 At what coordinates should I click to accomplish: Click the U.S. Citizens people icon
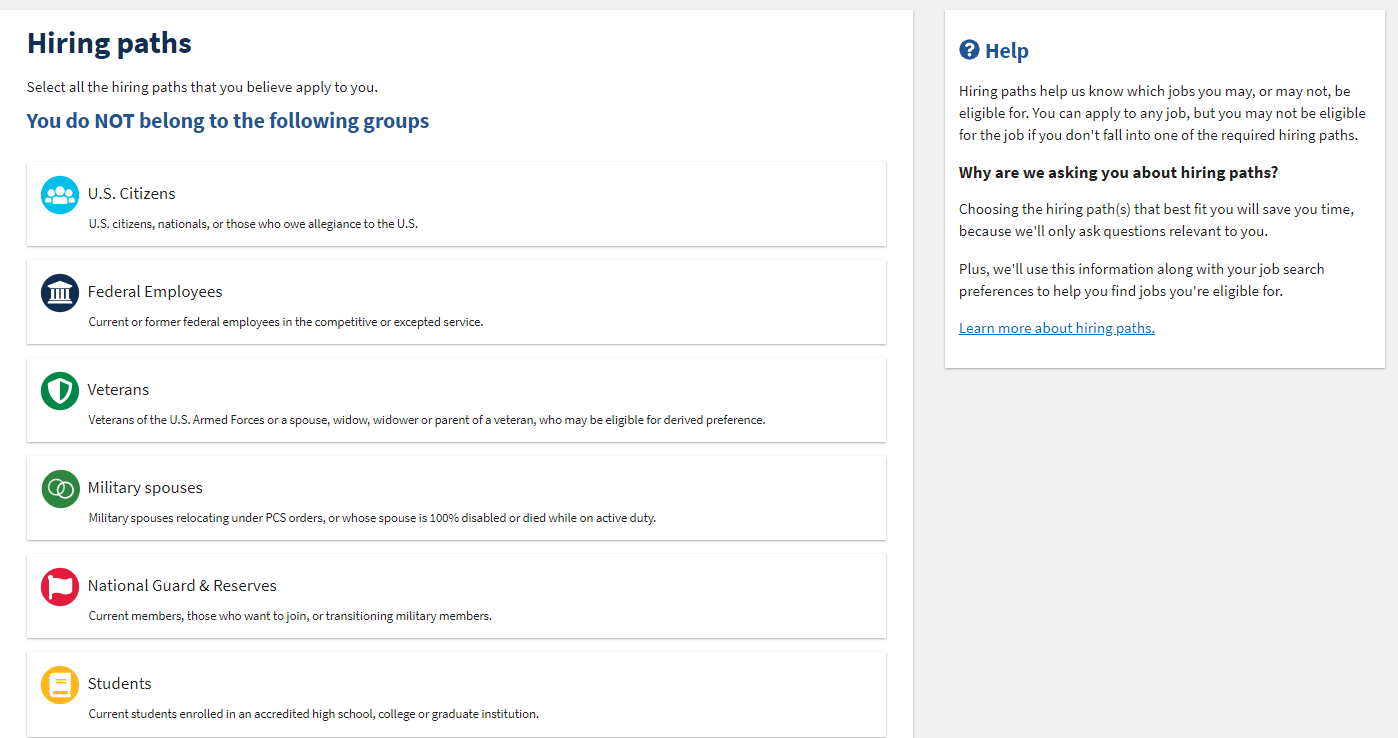(x=60, y=194)
